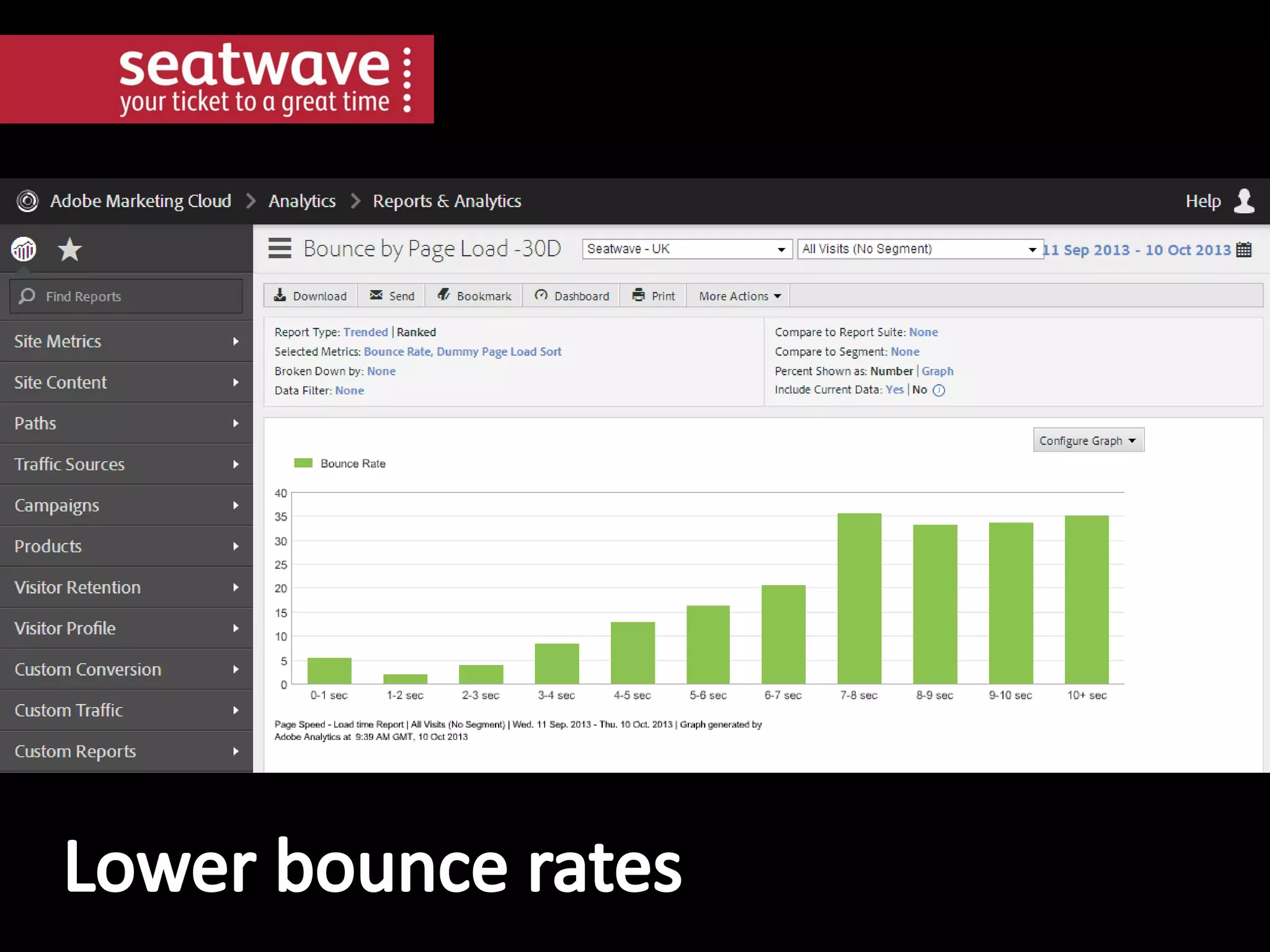
Task: Click the Download toolbar button
Action: (x=310, y=296)
